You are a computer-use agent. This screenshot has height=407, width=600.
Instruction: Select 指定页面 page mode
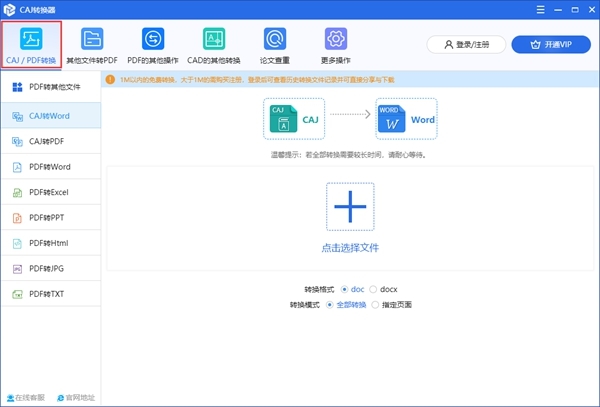click(377, 304)
